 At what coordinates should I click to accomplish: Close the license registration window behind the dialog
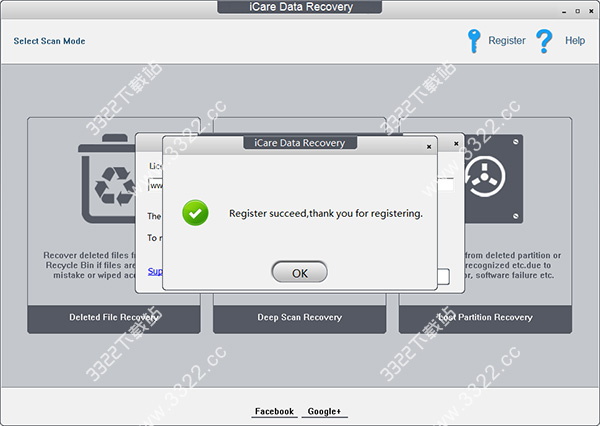(x=456, y=144)
